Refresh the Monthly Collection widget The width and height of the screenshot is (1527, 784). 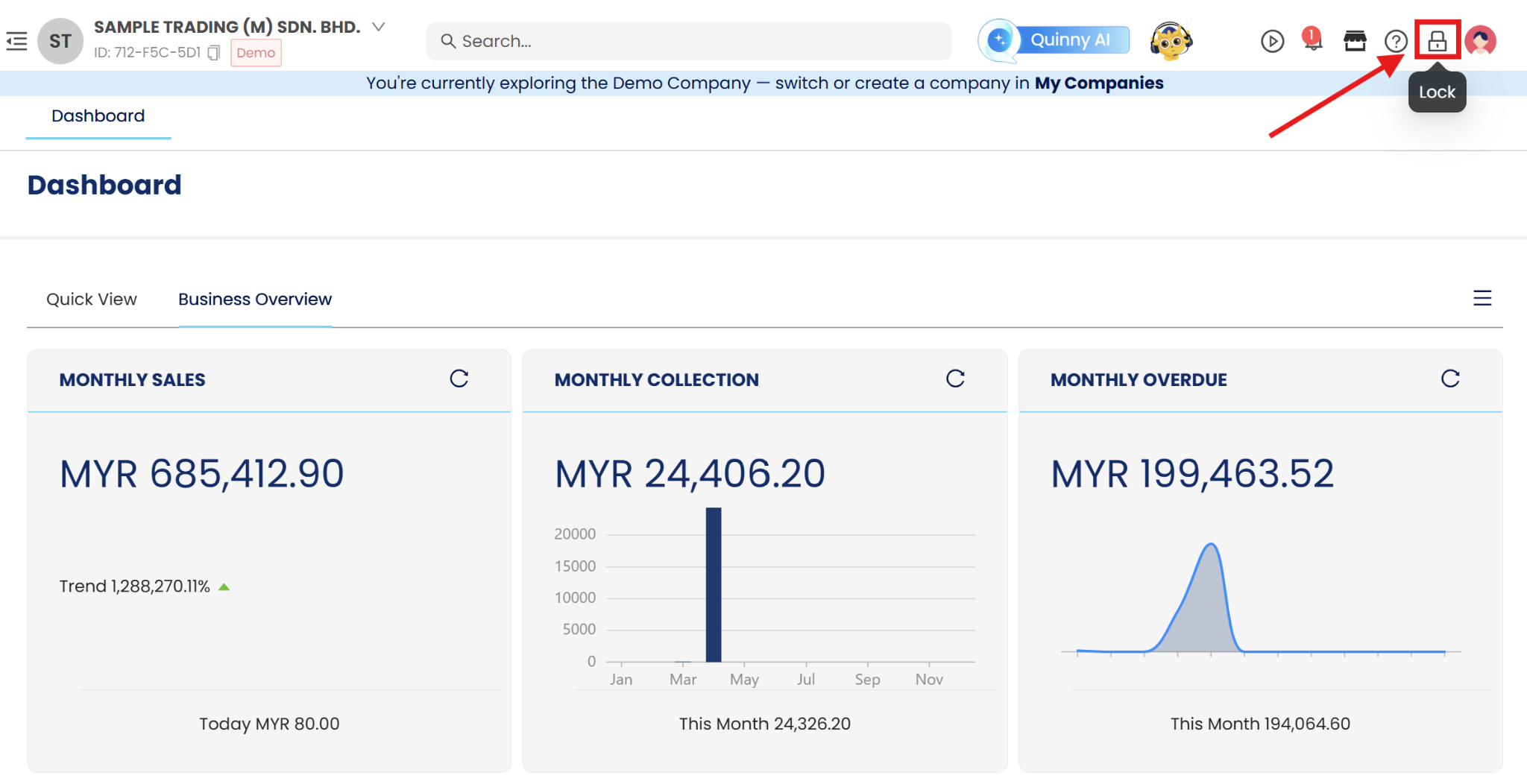955,379
